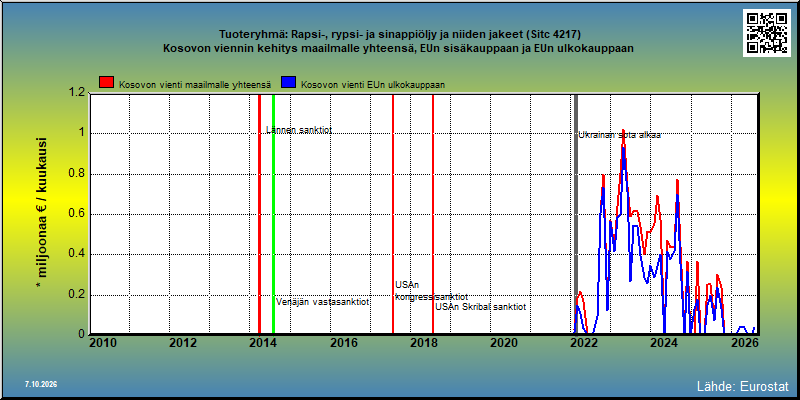The image size is (800, 400).
Task: Click the subtitle 'Kosovon viennin kehitys maailmalle'
Action: (398, 48)
